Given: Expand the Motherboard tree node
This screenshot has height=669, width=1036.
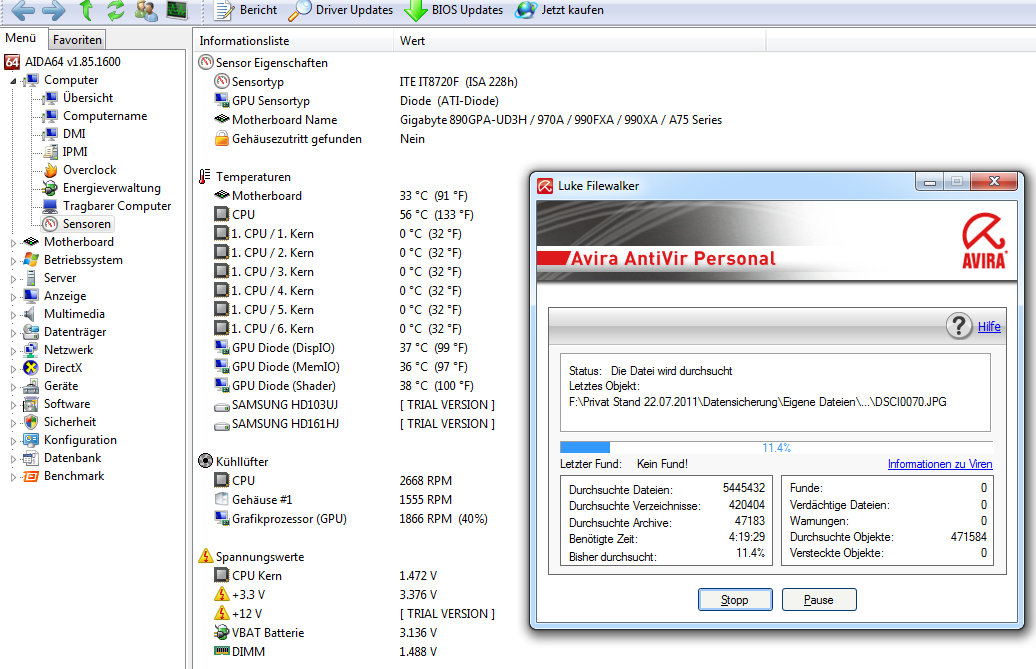Looking at the screenshot, I should (x=13, y=242).
